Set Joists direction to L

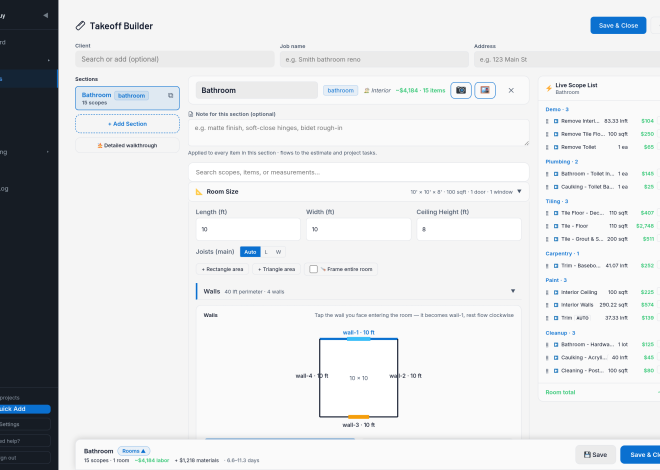coord(266,252)
